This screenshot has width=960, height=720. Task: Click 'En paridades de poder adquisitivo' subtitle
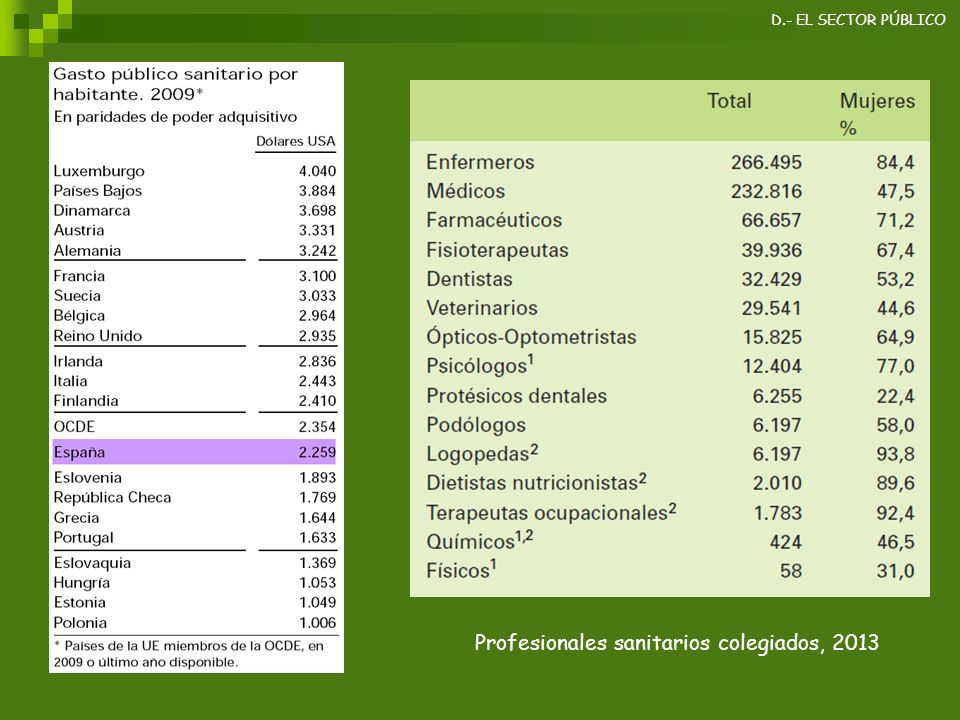point(175,117)
